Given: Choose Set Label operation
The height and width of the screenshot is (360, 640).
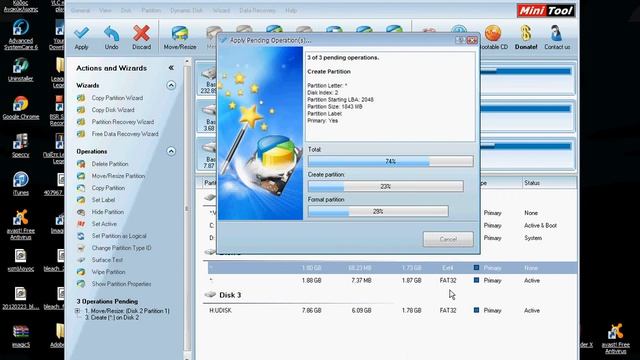Looking at the screenshot, I should click(x=103, y=200).
